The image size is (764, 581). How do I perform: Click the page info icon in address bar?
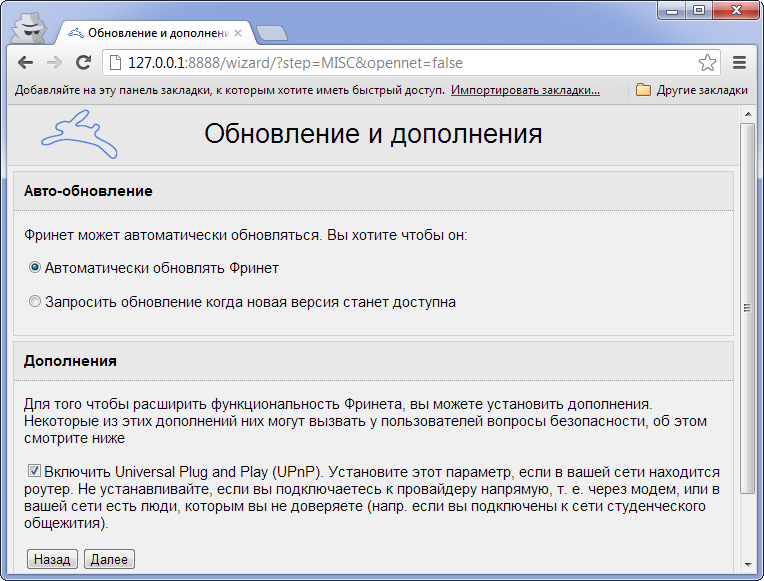click(115, 63)
